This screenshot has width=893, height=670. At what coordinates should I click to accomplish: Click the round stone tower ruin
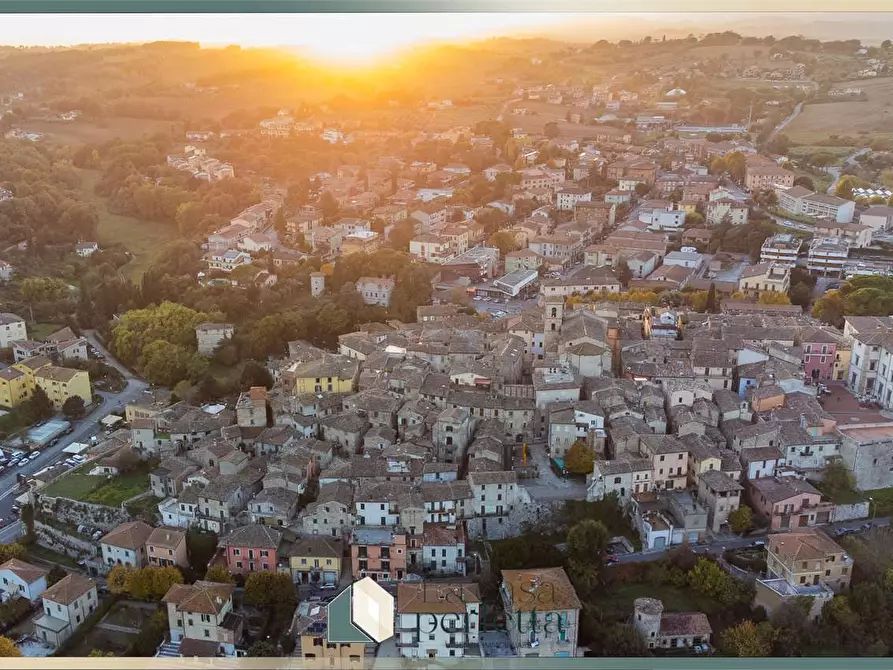click(x=648, y=618)
